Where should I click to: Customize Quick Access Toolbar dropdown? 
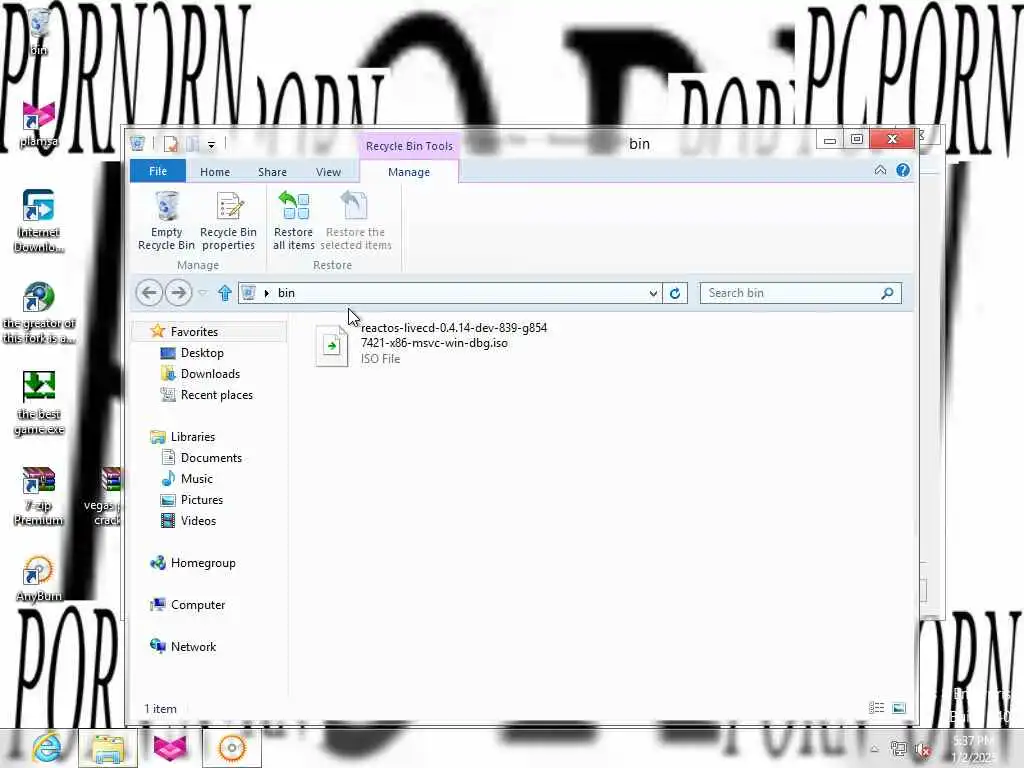pos(212,144)
